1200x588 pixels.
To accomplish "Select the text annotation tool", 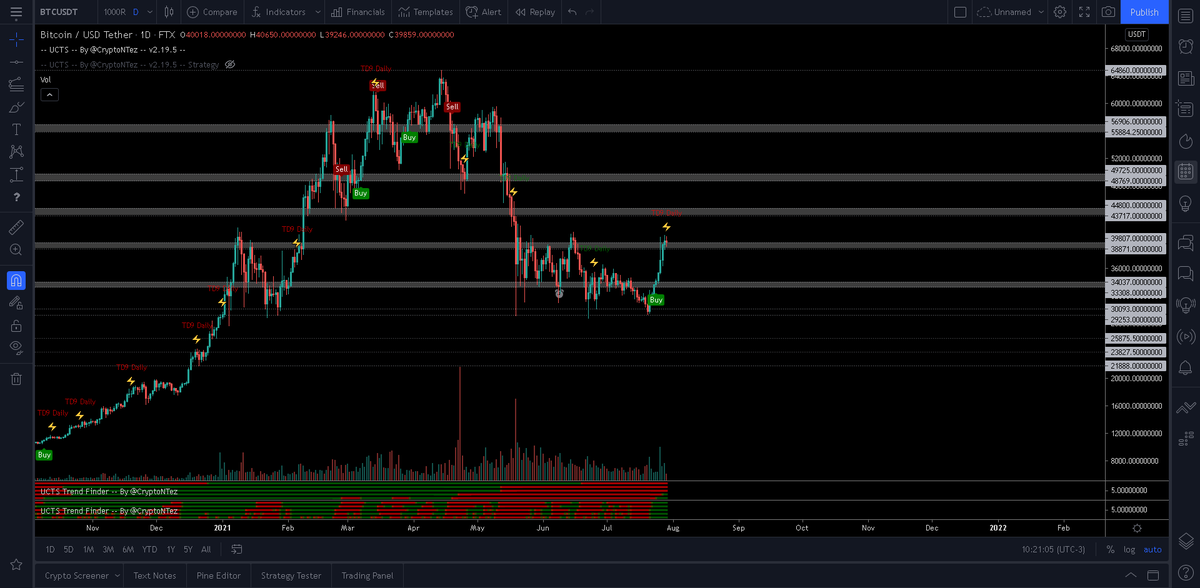I will tap(16, 129).
